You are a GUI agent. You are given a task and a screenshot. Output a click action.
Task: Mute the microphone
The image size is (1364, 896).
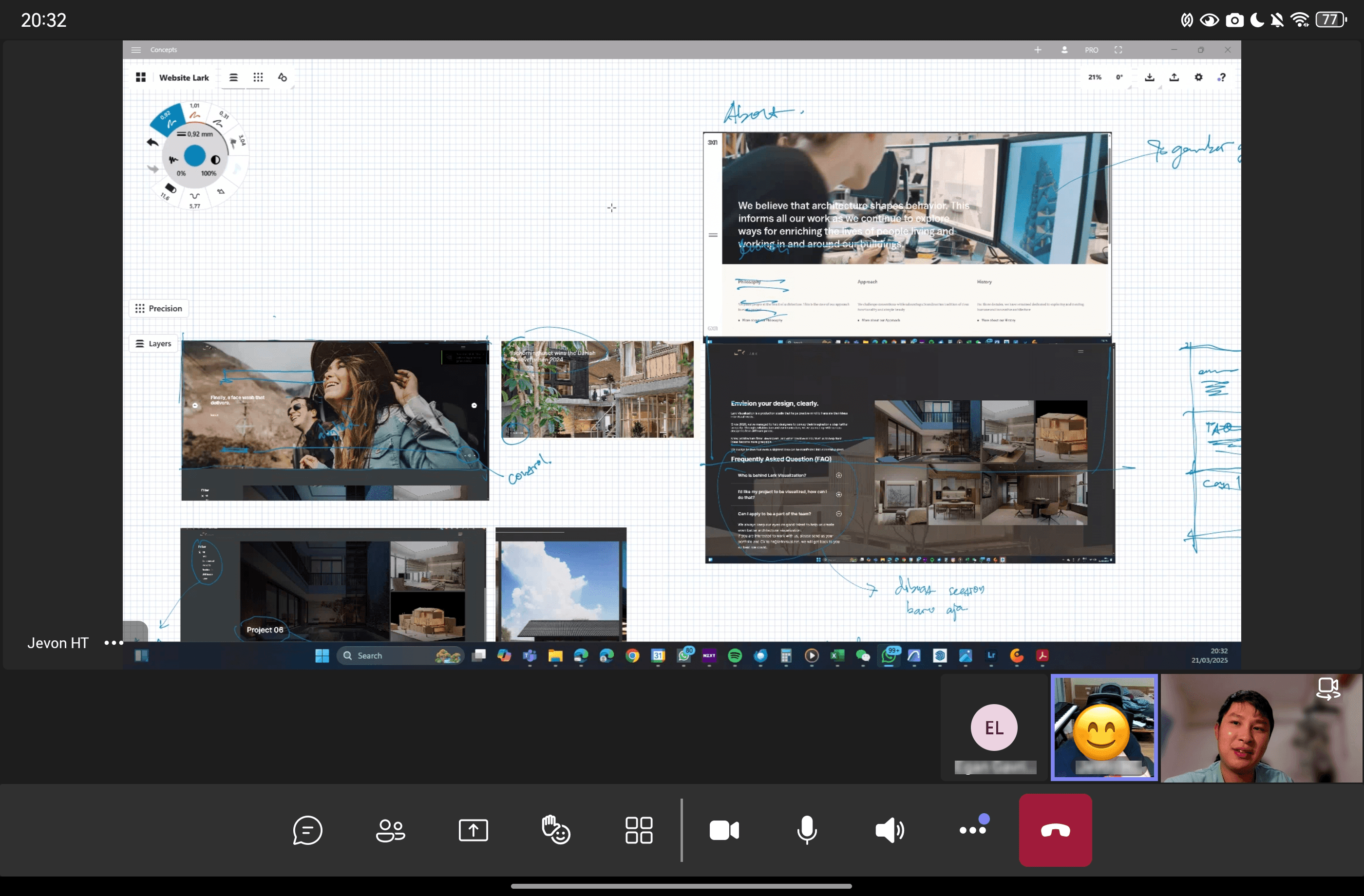pyautogui.click(x=806, y=830)
